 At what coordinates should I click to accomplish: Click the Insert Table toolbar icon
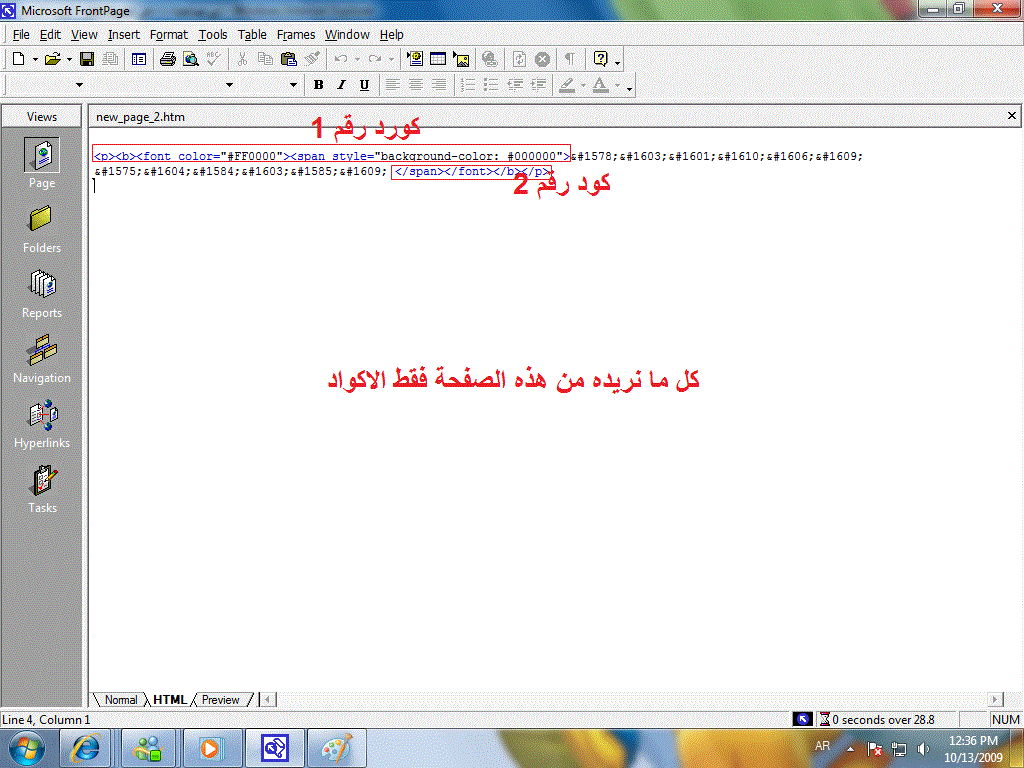[x=438, y=59]
